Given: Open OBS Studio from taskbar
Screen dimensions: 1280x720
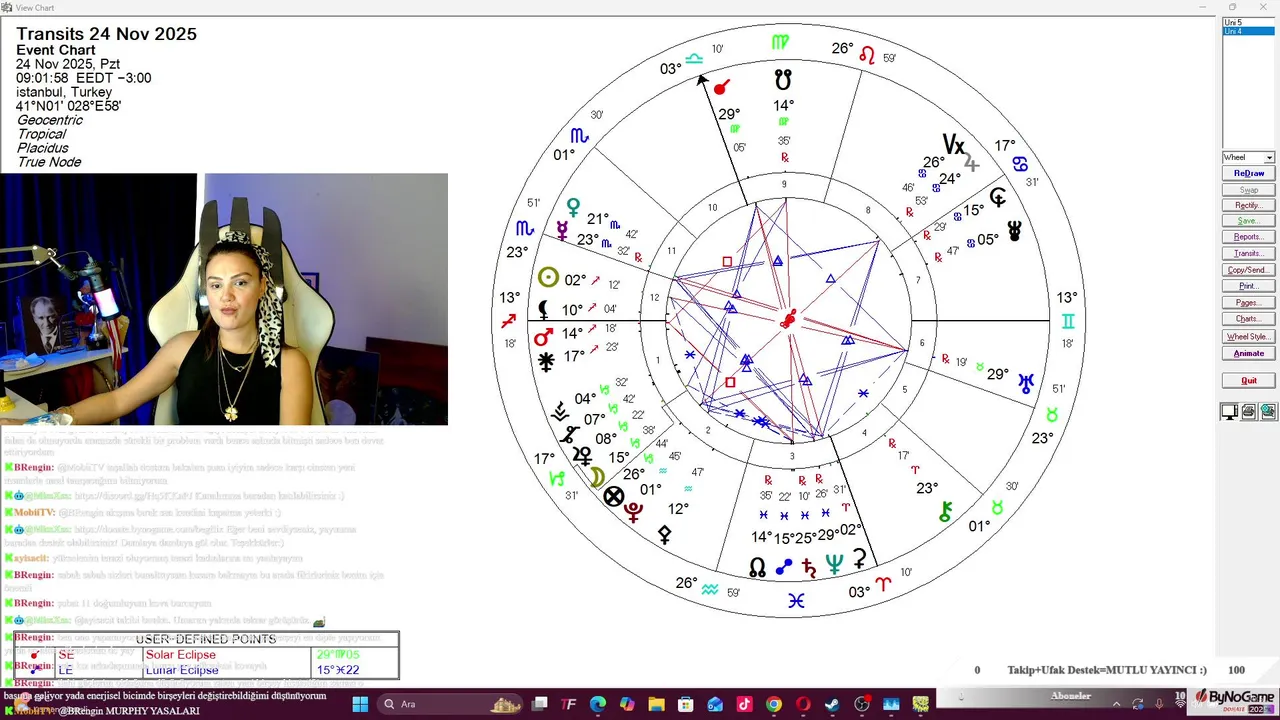Looking at the screenshot, I should pos(862,704).
